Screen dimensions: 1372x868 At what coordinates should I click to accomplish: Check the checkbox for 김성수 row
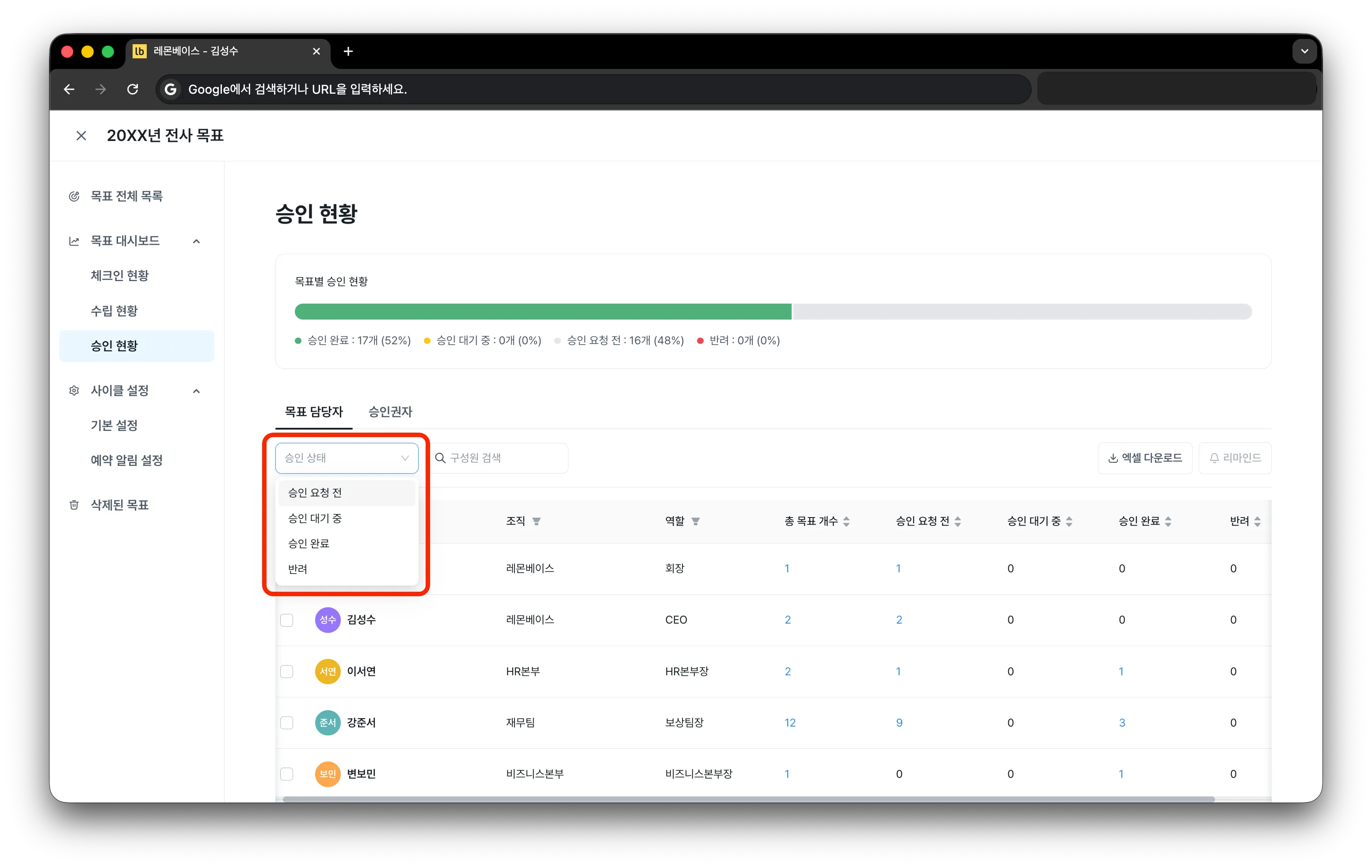tap(286, 620)
